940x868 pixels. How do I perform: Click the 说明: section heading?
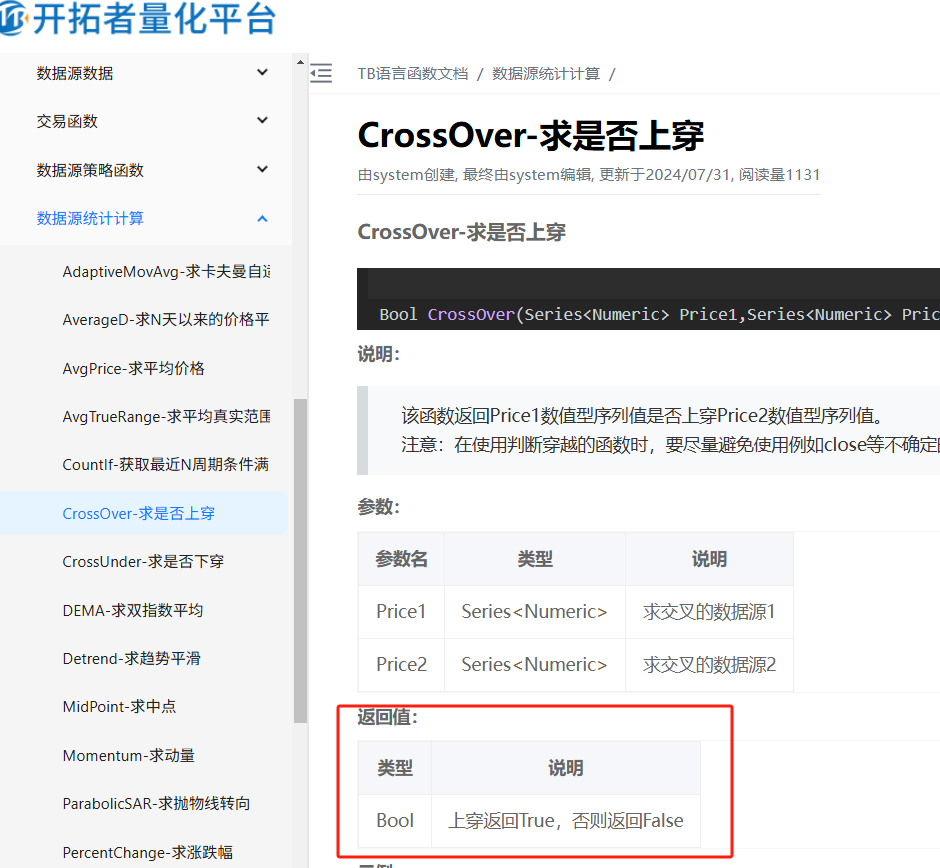click(x=378, y=354)
